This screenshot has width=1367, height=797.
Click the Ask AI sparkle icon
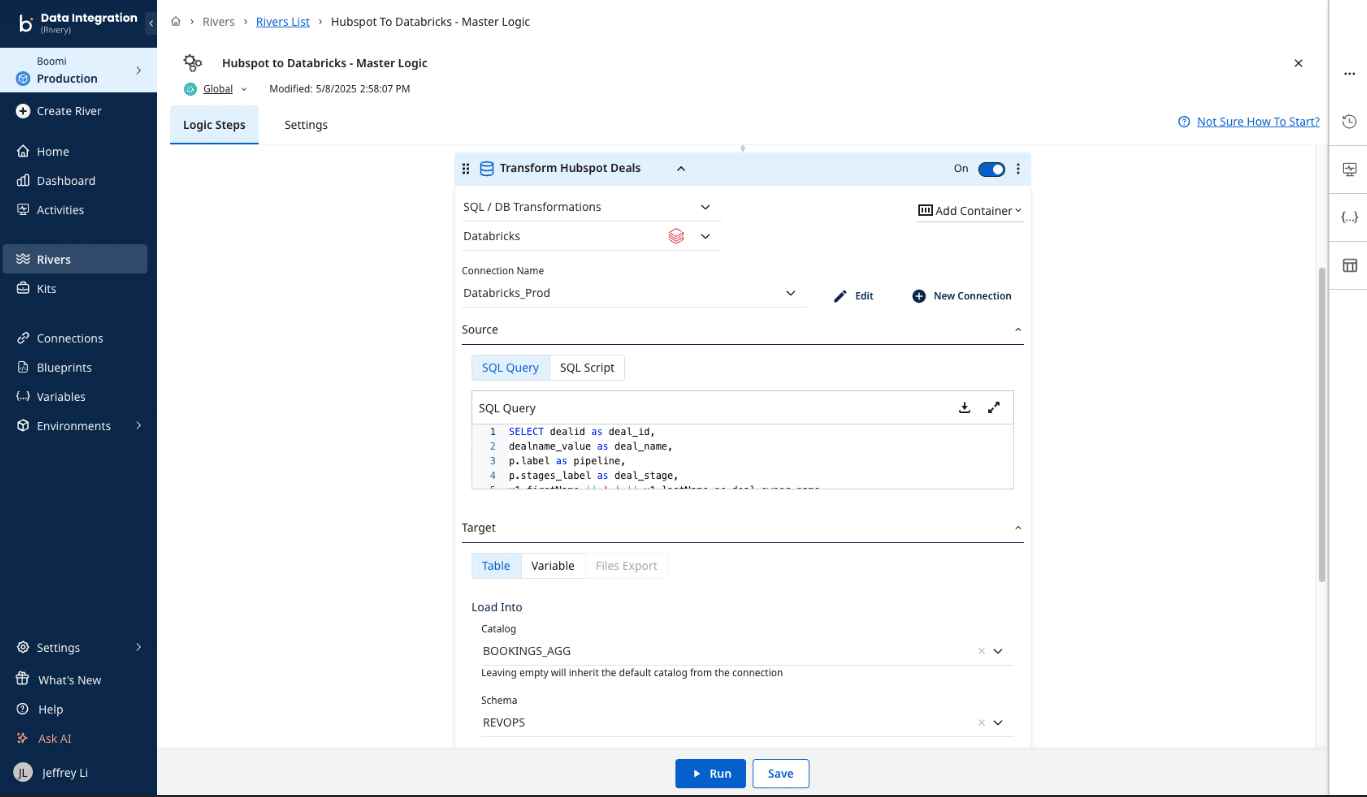(23, 739)
